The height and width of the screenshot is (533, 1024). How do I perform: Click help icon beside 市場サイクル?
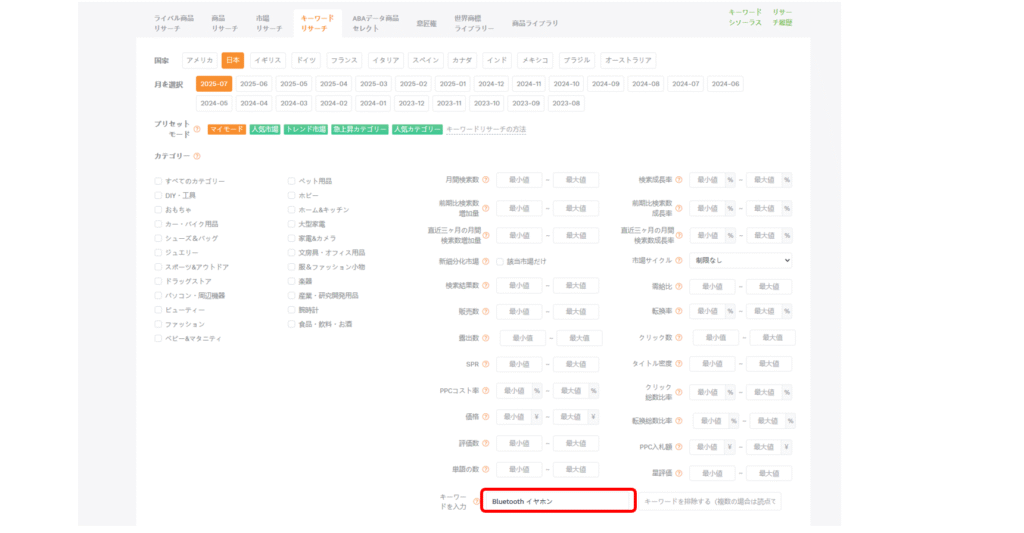click(679, 260)
